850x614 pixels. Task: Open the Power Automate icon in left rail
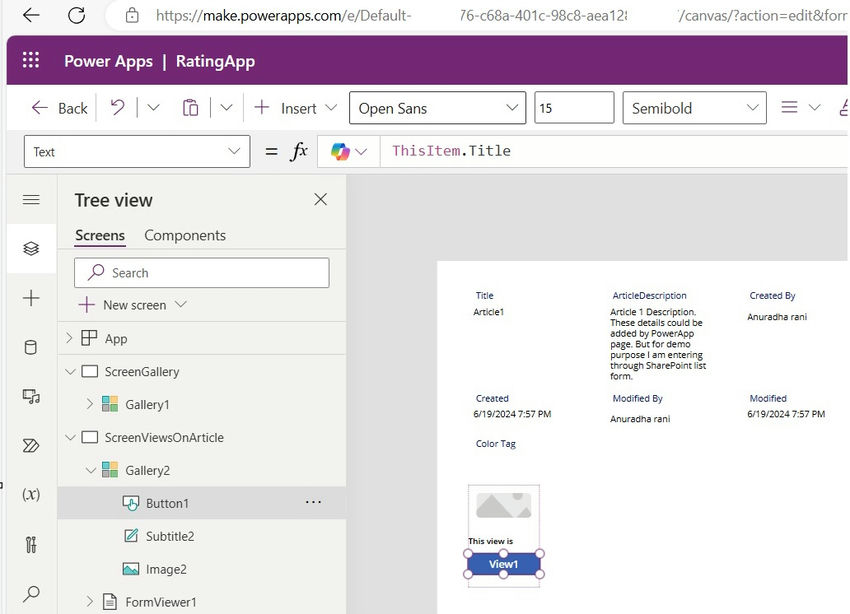pos(31,445)
